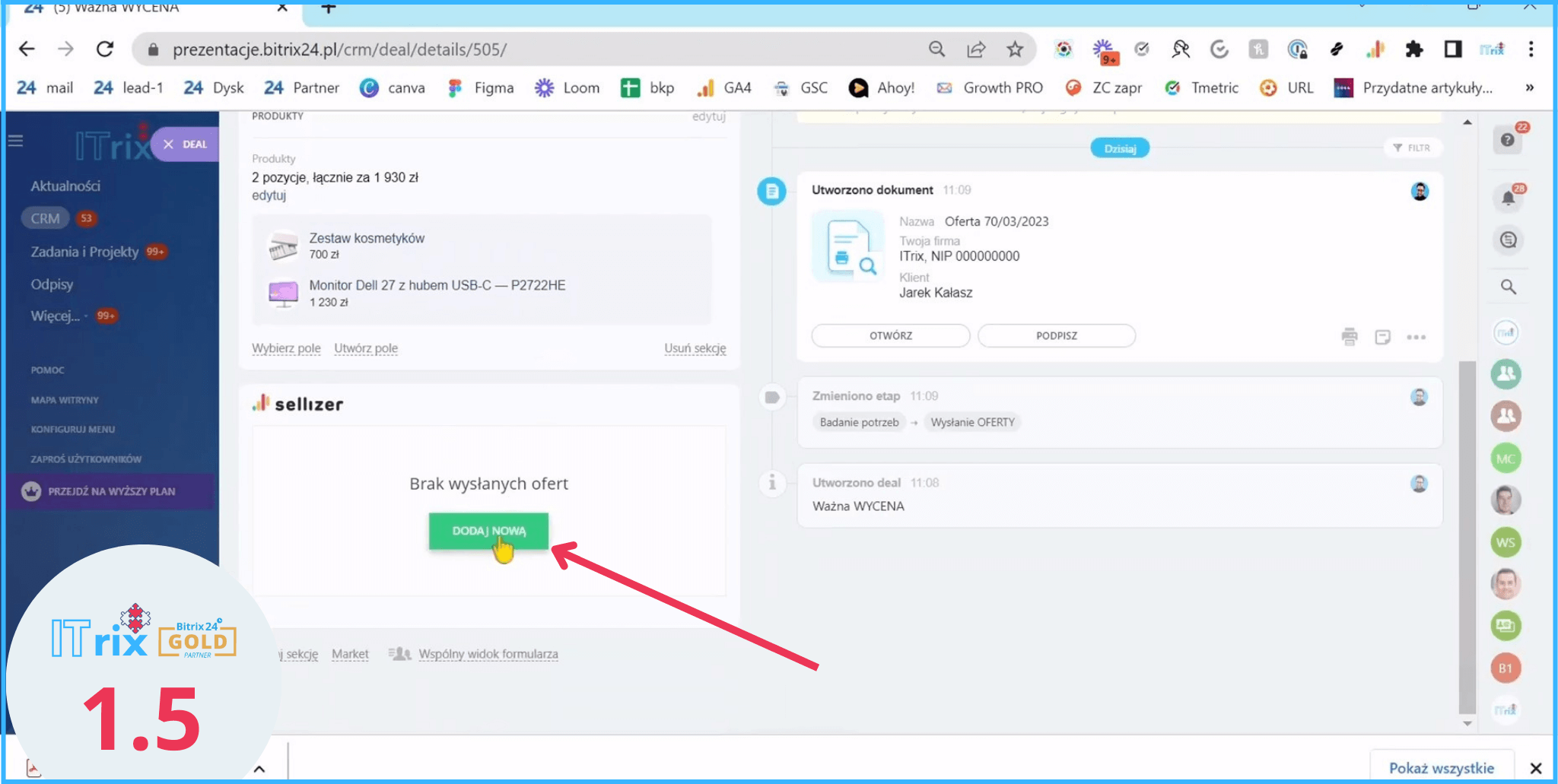The image size is (1558, 784).
Task: Click the search magnifier in right sidebar
Action: coord(1508,287)
